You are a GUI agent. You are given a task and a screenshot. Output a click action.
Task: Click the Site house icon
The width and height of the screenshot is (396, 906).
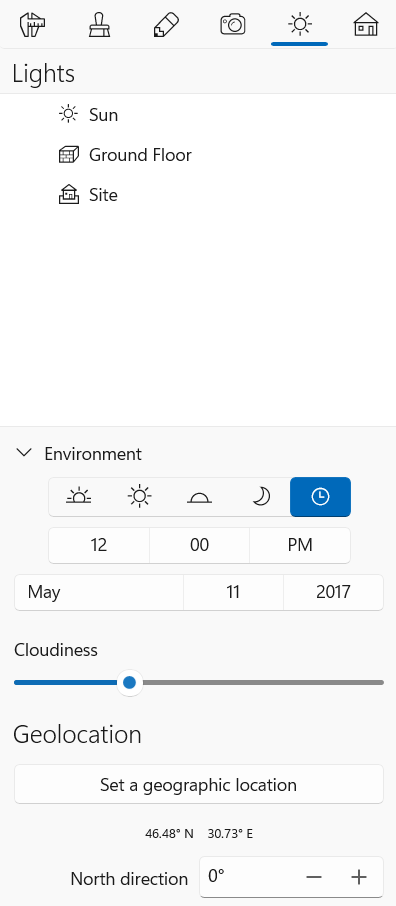[69, 195]
